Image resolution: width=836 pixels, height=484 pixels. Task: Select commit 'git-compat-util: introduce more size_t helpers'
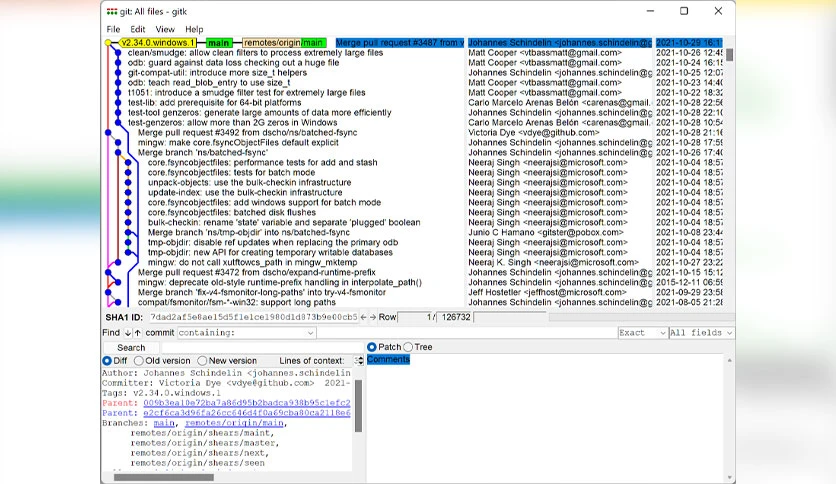217,72
